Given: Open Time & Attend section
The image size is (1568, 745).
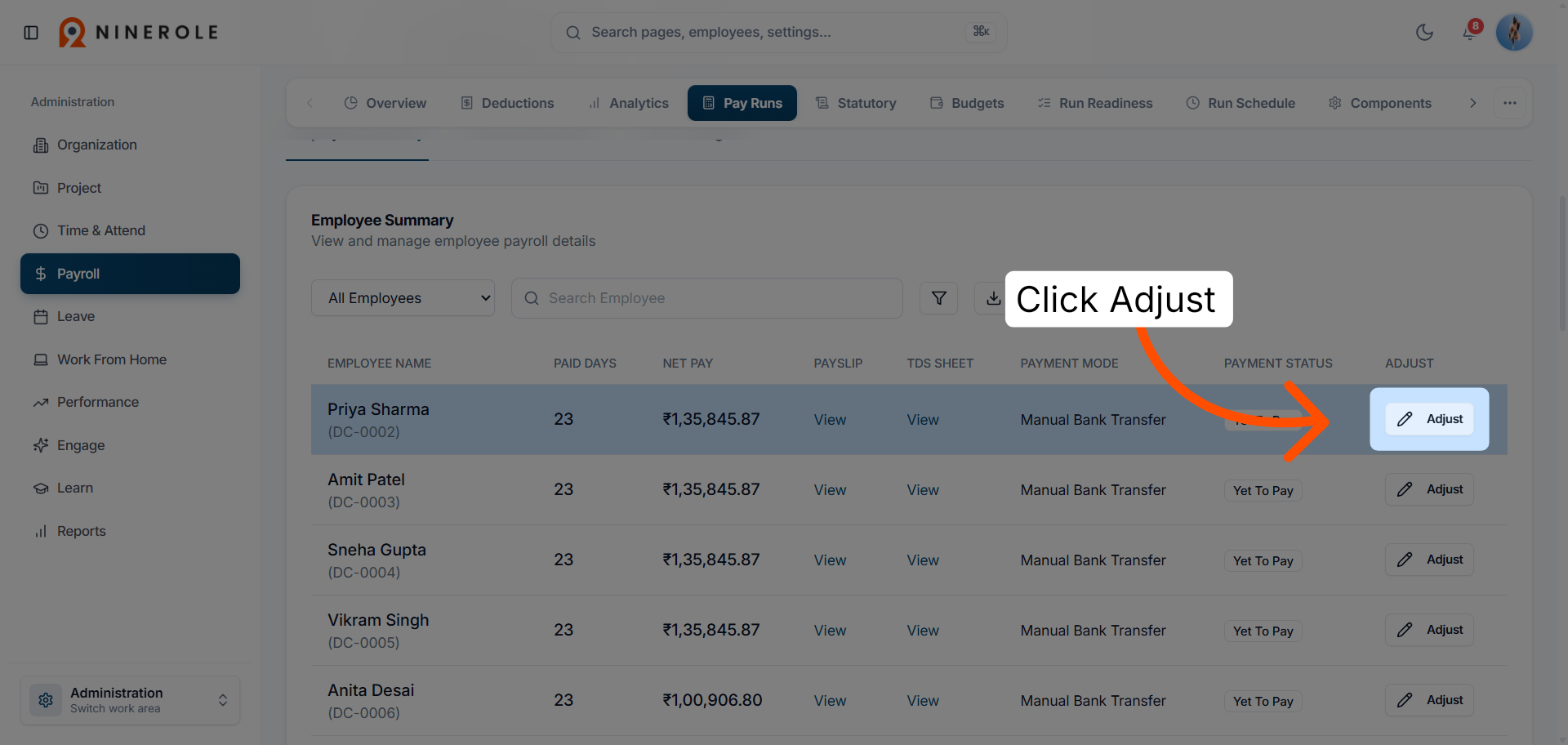Looking at the screenshot, I should (130, 230).
